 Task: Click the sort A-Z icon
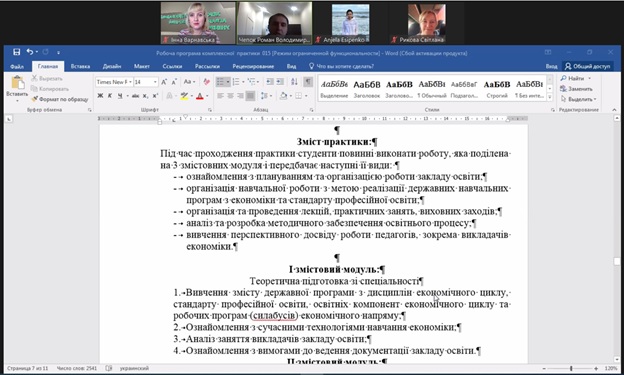[294, 82]
